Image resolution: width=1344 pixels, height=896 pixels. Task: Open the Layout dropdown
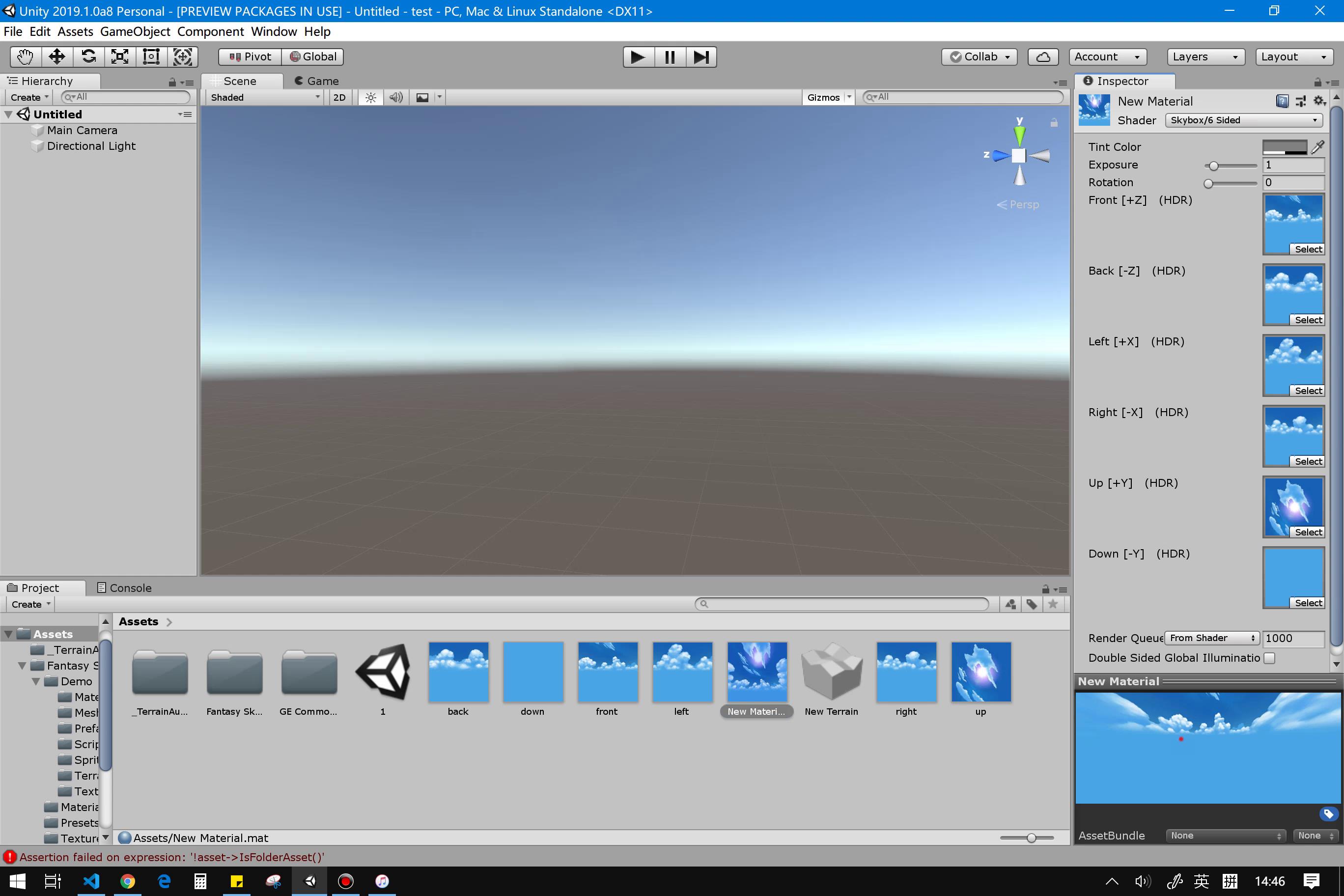(x=1294, y=56)
